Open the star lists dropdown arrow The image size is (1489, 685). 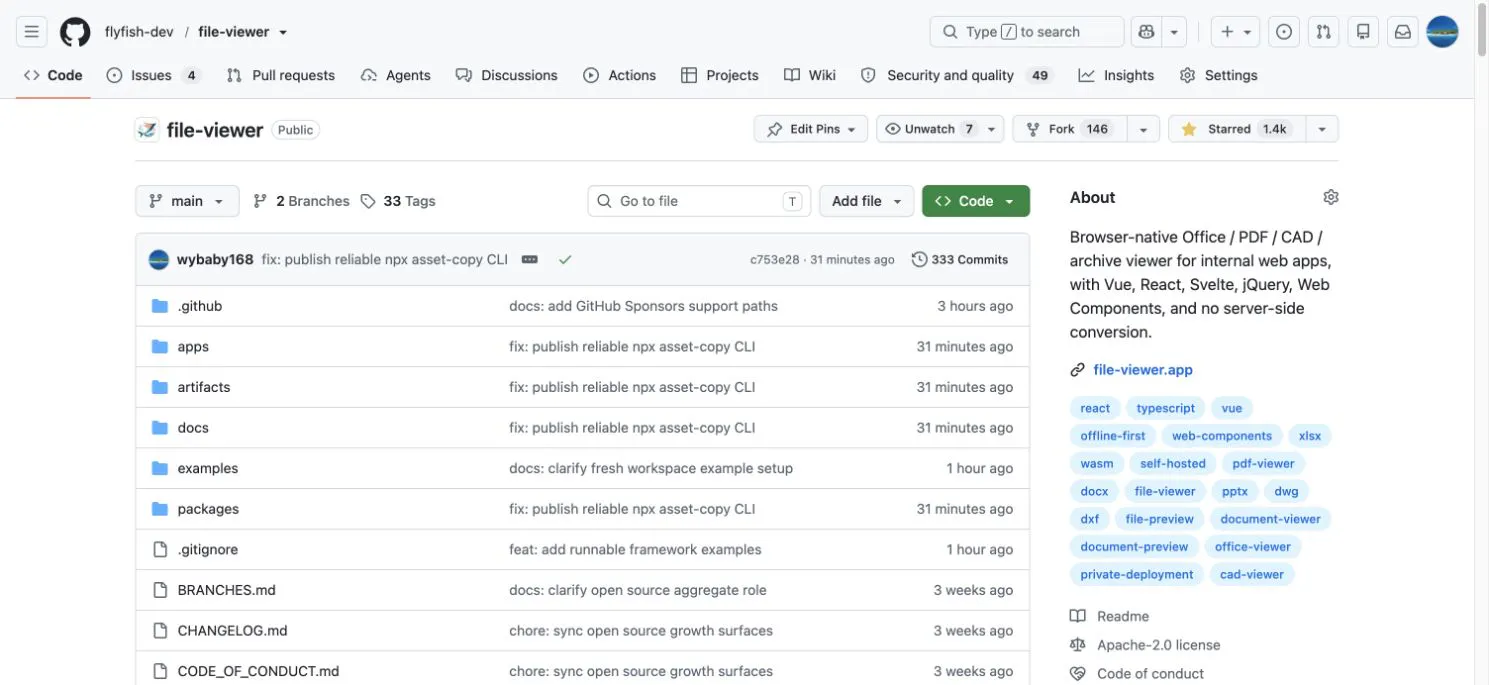tap(1322, 129)
